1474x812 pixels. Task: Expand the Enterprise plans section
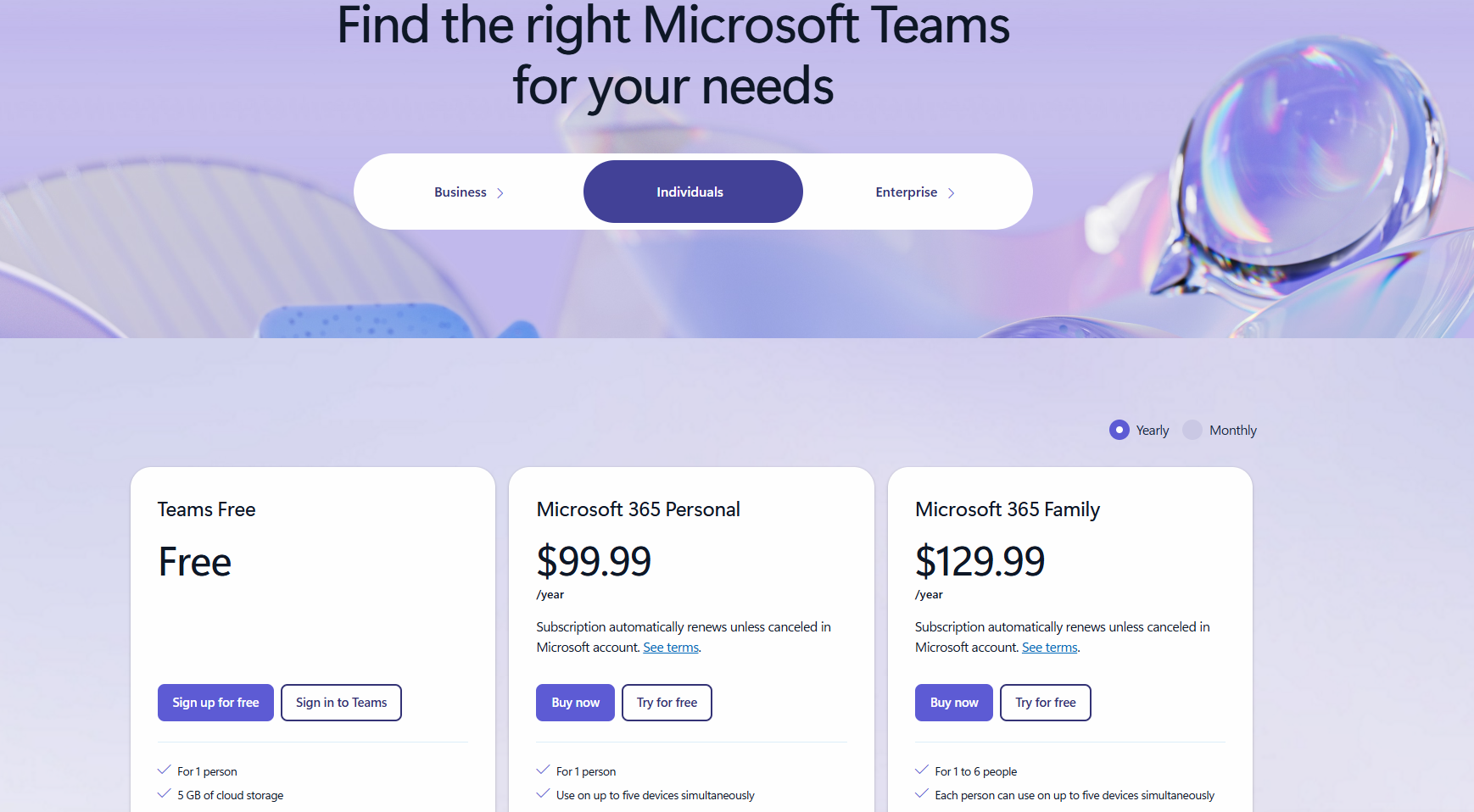tap(914, 192)
